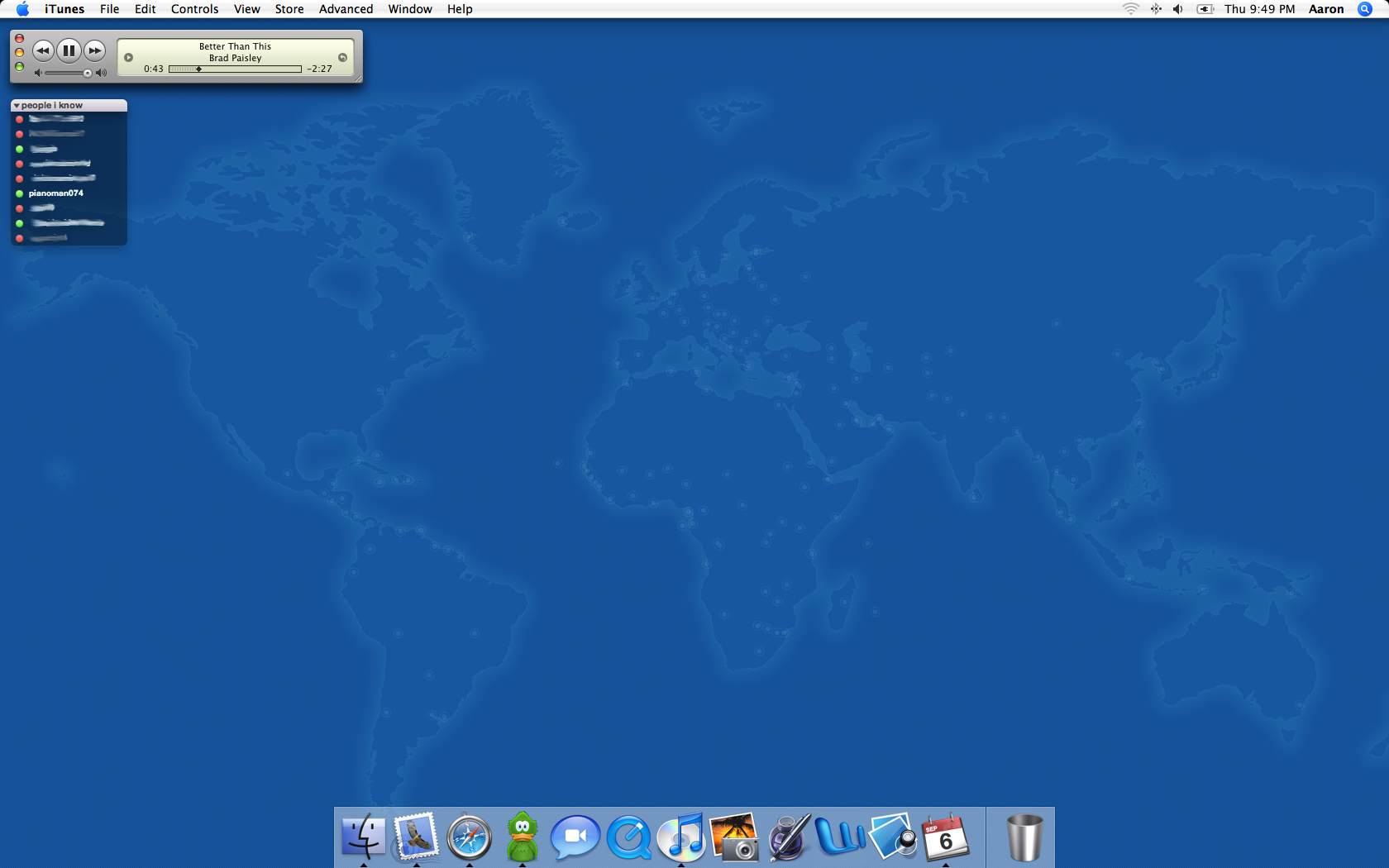Screen dimensions: 1389x868
Task: Open the Store menu
Action: [x=289, y=9]
